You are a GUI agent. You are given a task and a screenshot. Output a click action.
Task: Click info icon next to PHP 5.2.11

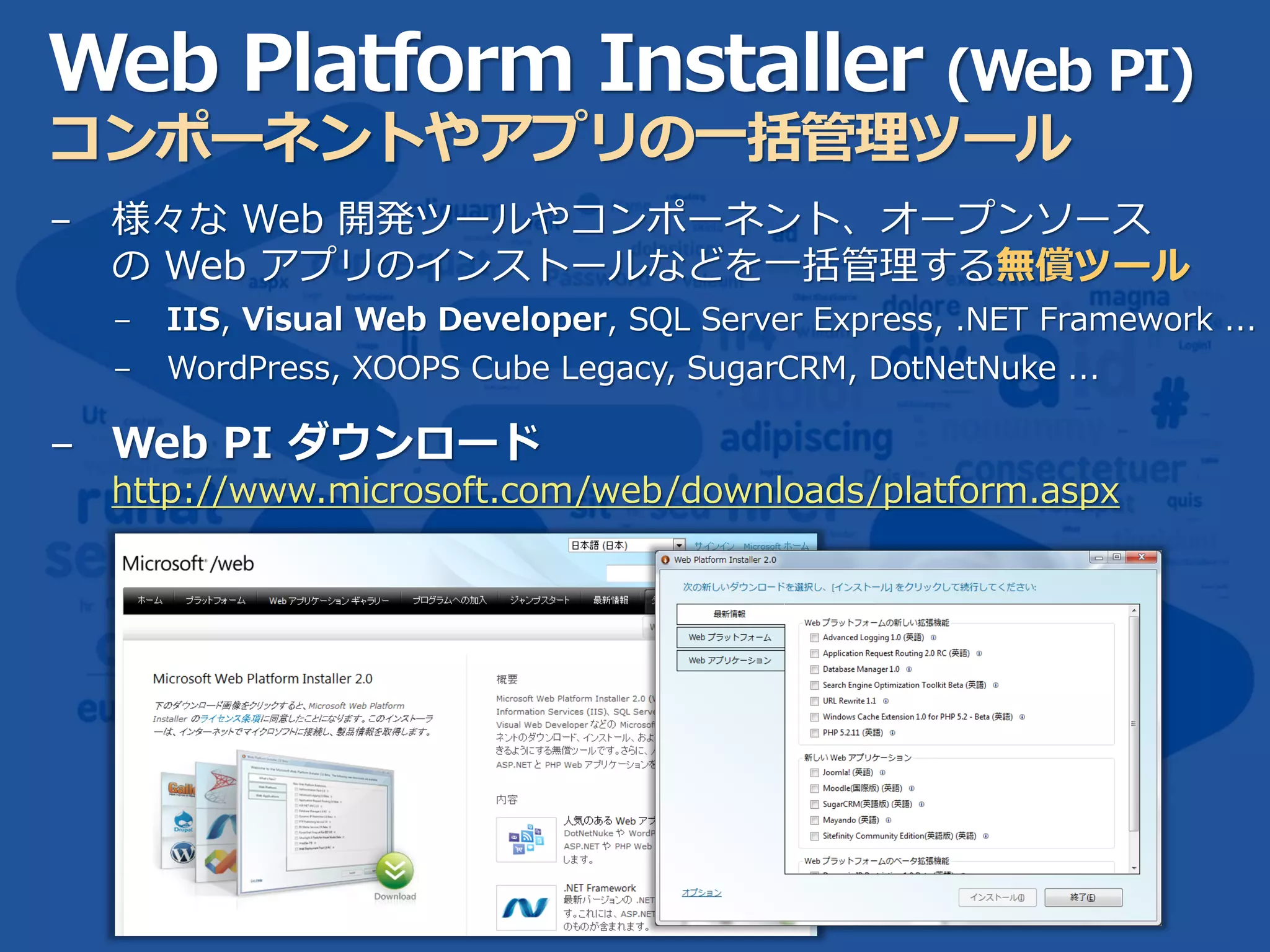892,733
